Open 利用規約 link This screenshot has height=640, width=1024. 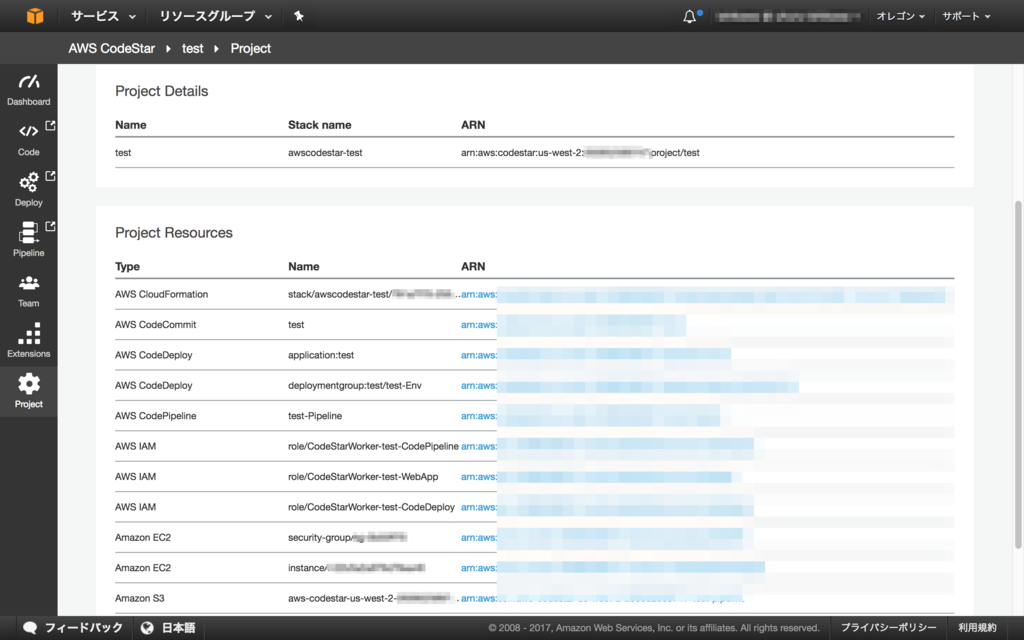978,628
